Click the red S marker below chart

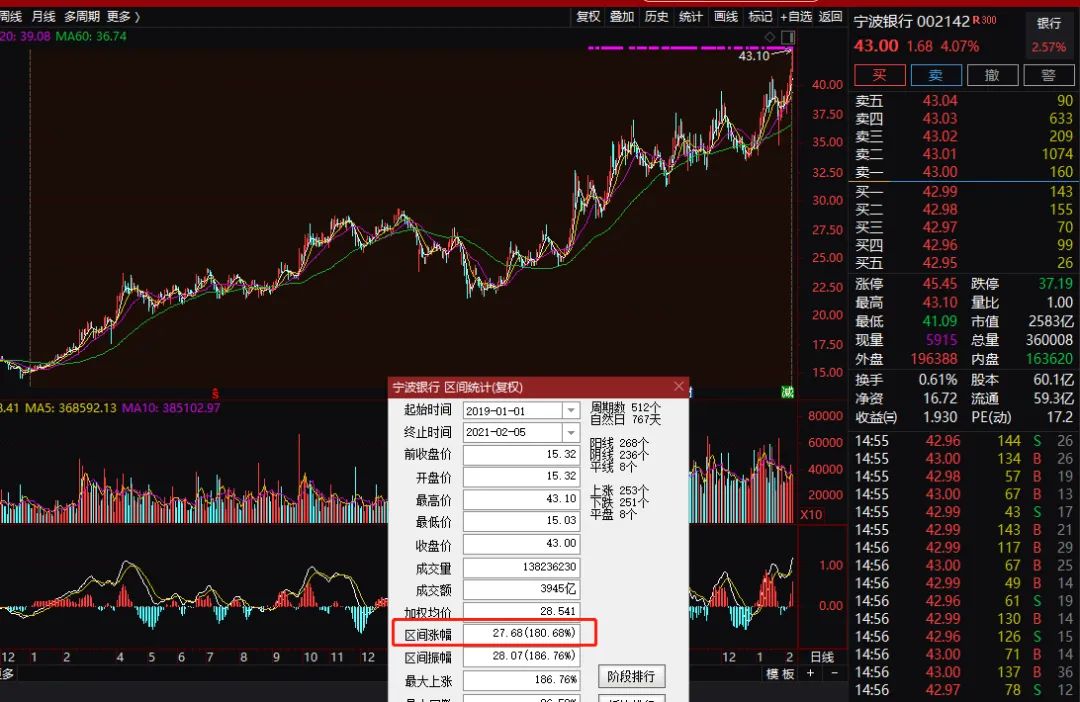click(215, 391)
